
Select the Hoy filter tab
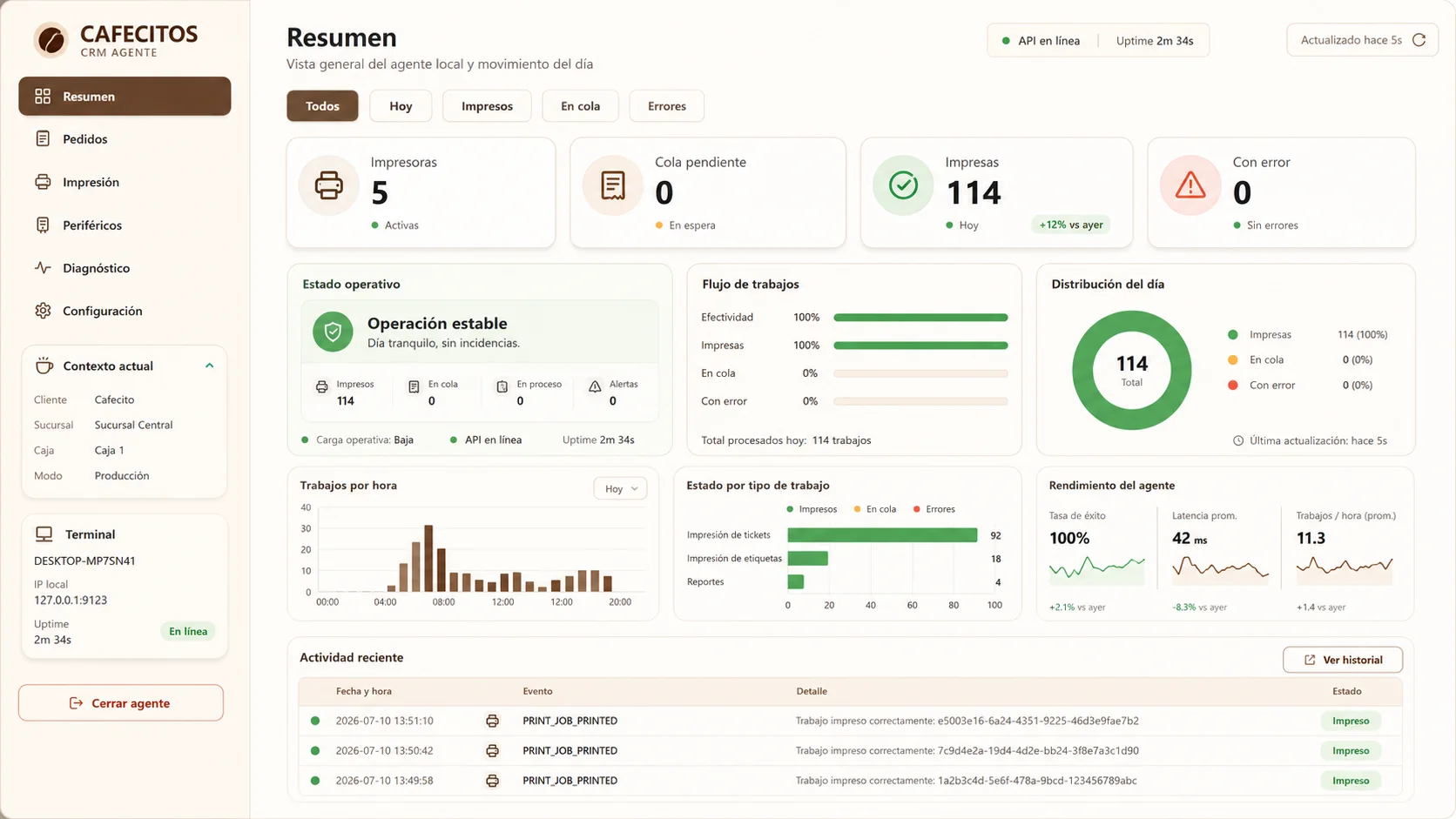[x=401, y=106]
